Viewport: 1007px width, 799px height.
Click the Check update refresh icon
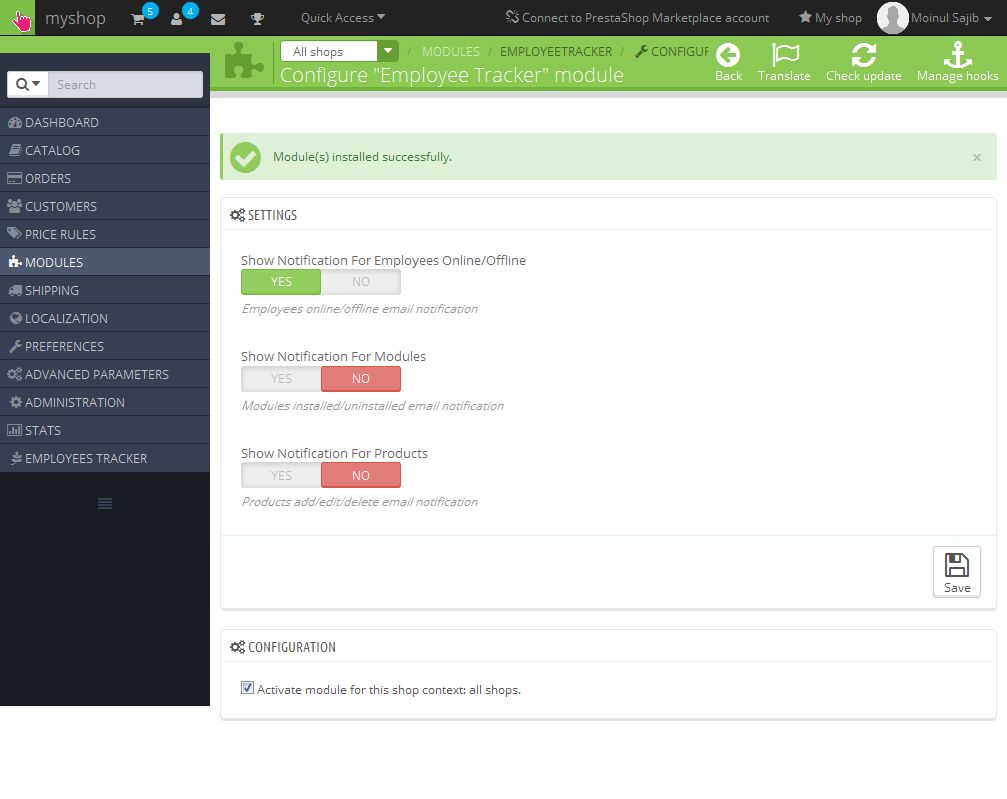point(863,55)
